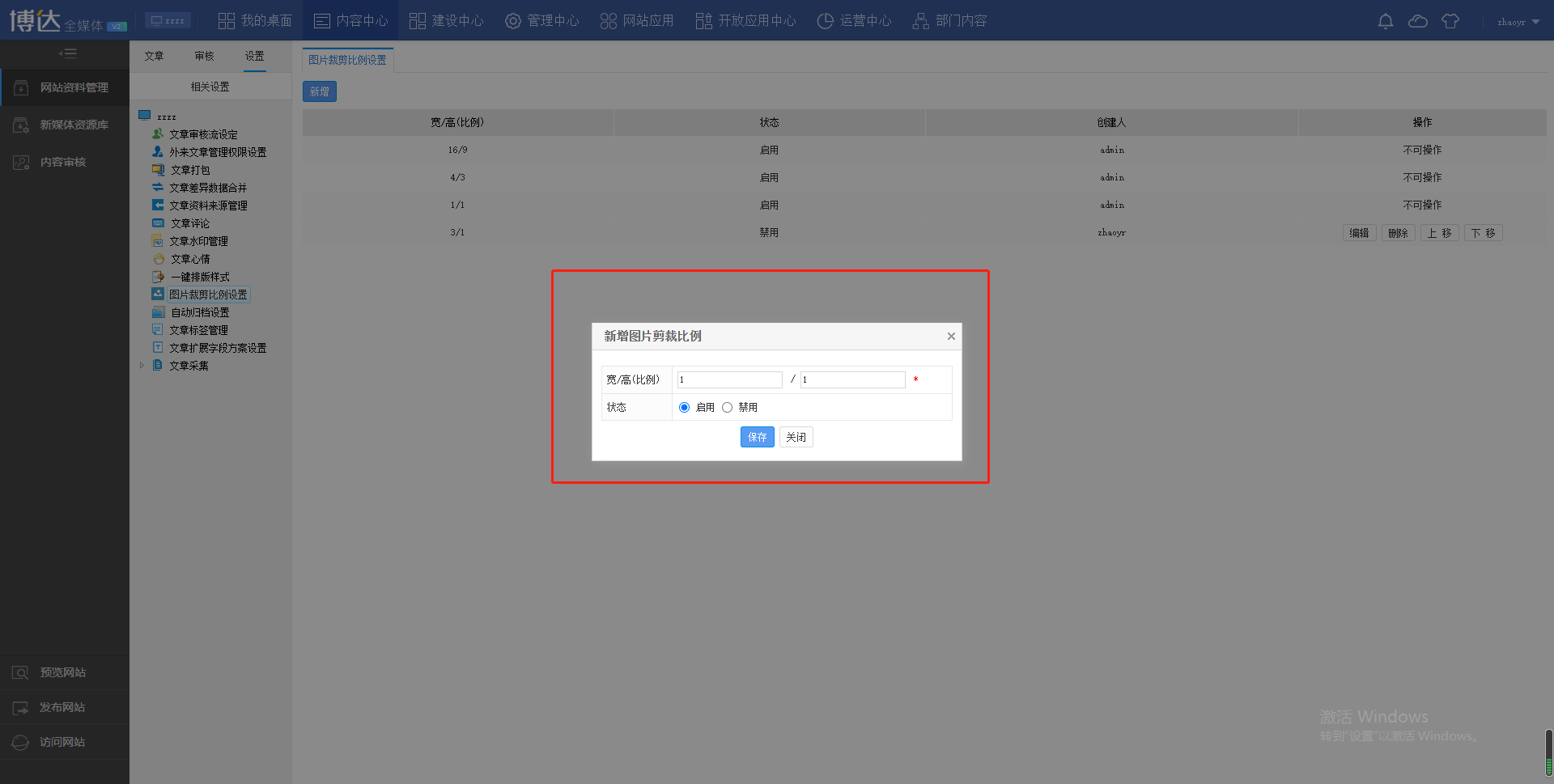
Task: Open 文章心情 in the tree
Action: tap(190, 259)
